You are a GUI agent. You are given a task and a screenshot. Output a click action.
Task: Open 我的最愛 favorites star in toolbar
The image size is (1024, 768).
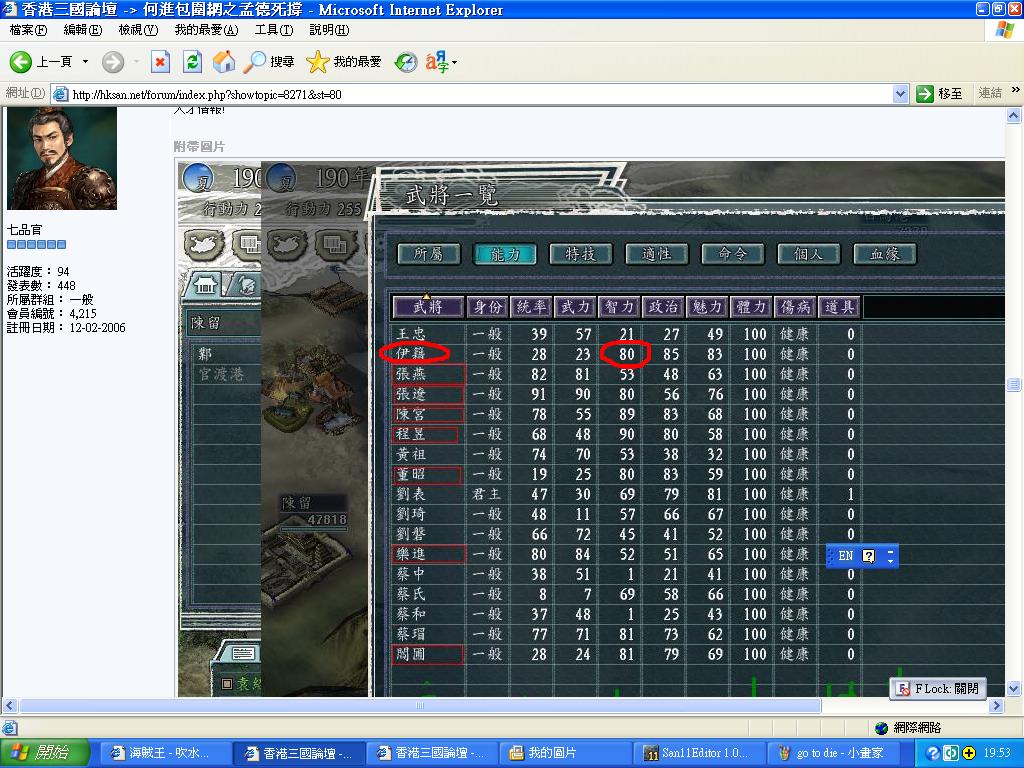point(344,62)
